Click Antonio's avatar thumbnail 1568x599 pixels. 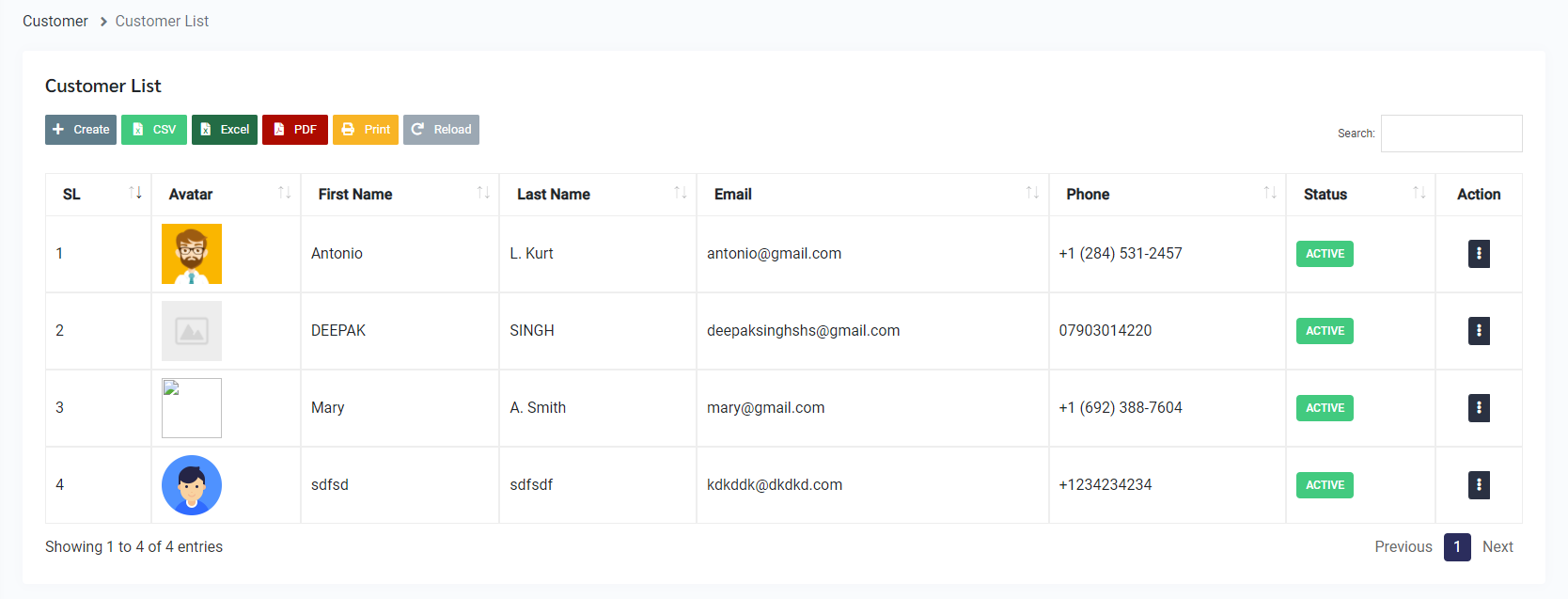click(192, 254)
